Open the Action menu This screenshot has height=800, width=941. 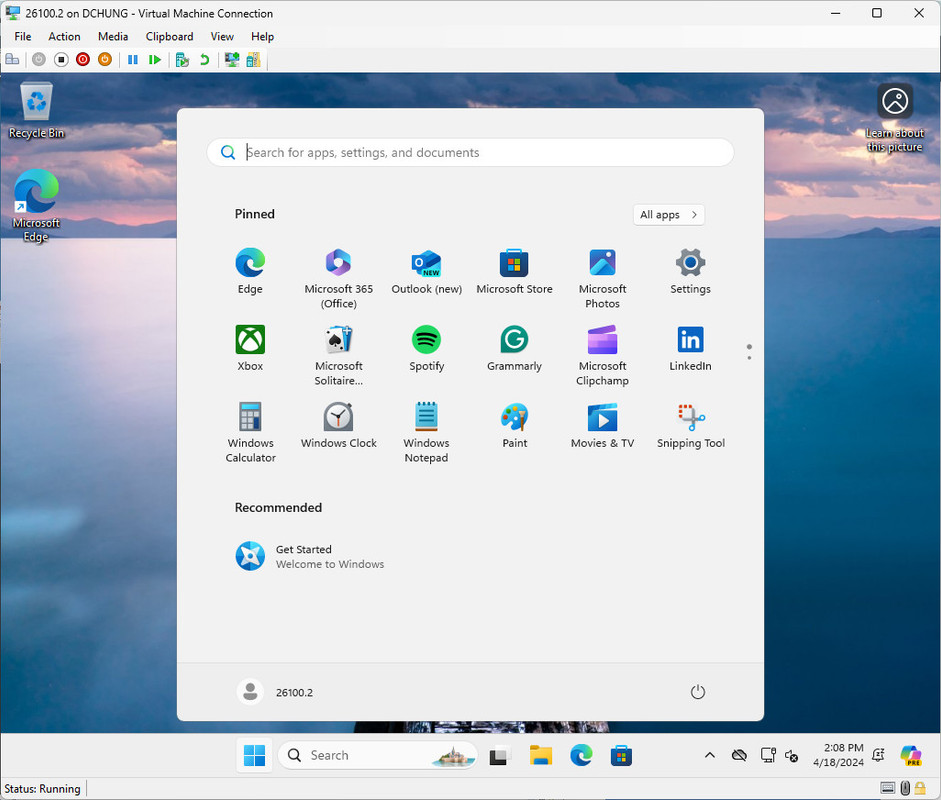pyautogui.click(x=64, y=37)
